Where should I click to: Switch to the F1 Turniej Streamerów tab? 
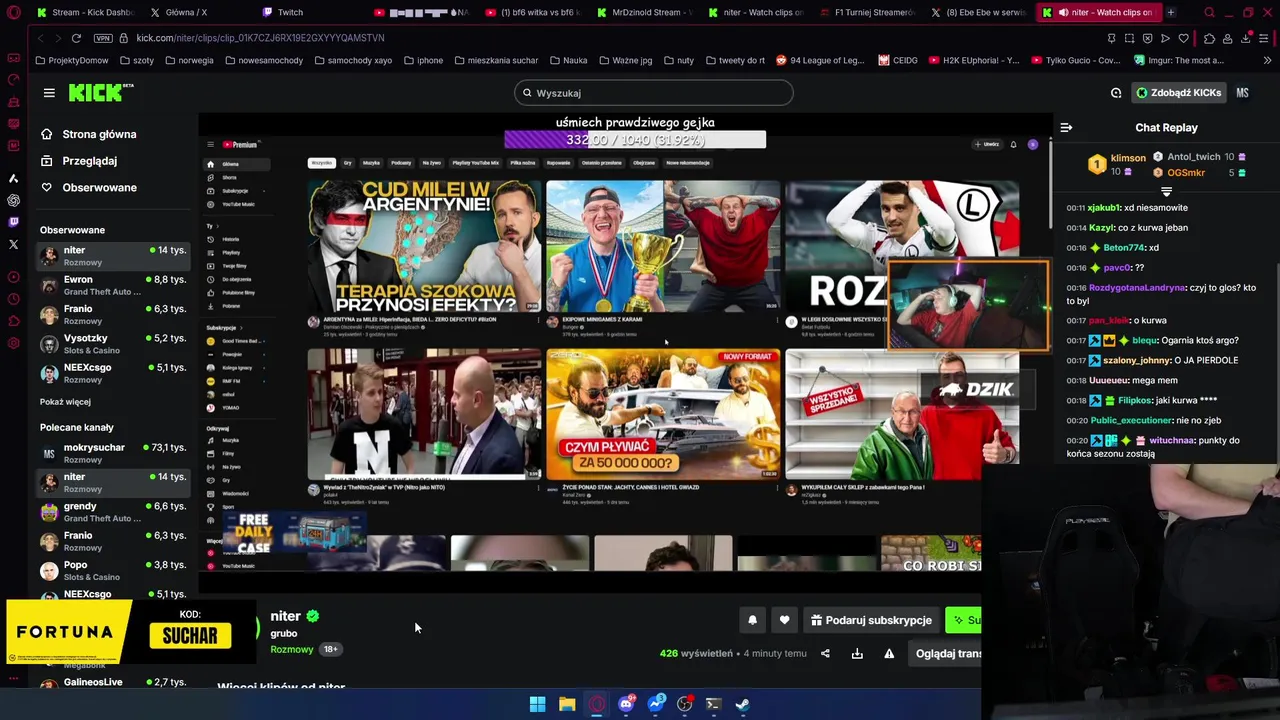[x=866, y=12]
